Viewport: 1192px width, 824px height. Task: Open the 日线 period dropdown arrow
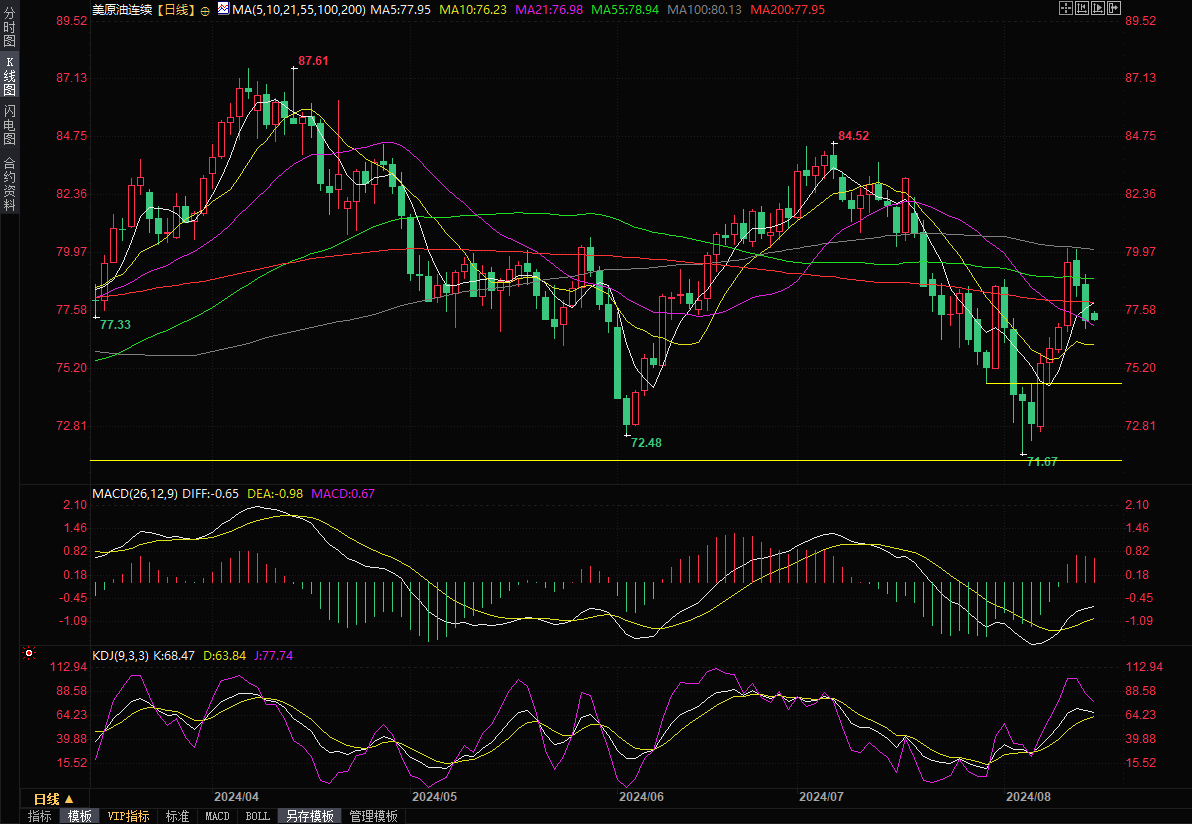68,800
